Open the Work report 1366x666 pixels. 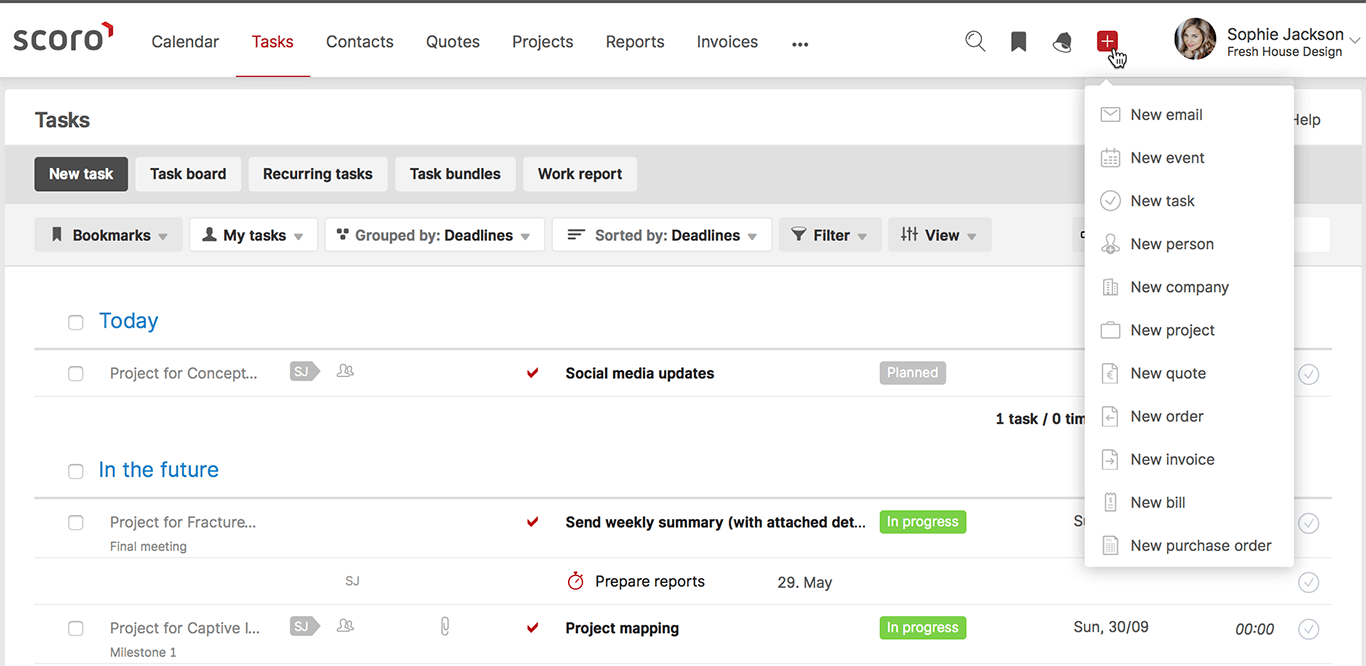pos(580,174)
